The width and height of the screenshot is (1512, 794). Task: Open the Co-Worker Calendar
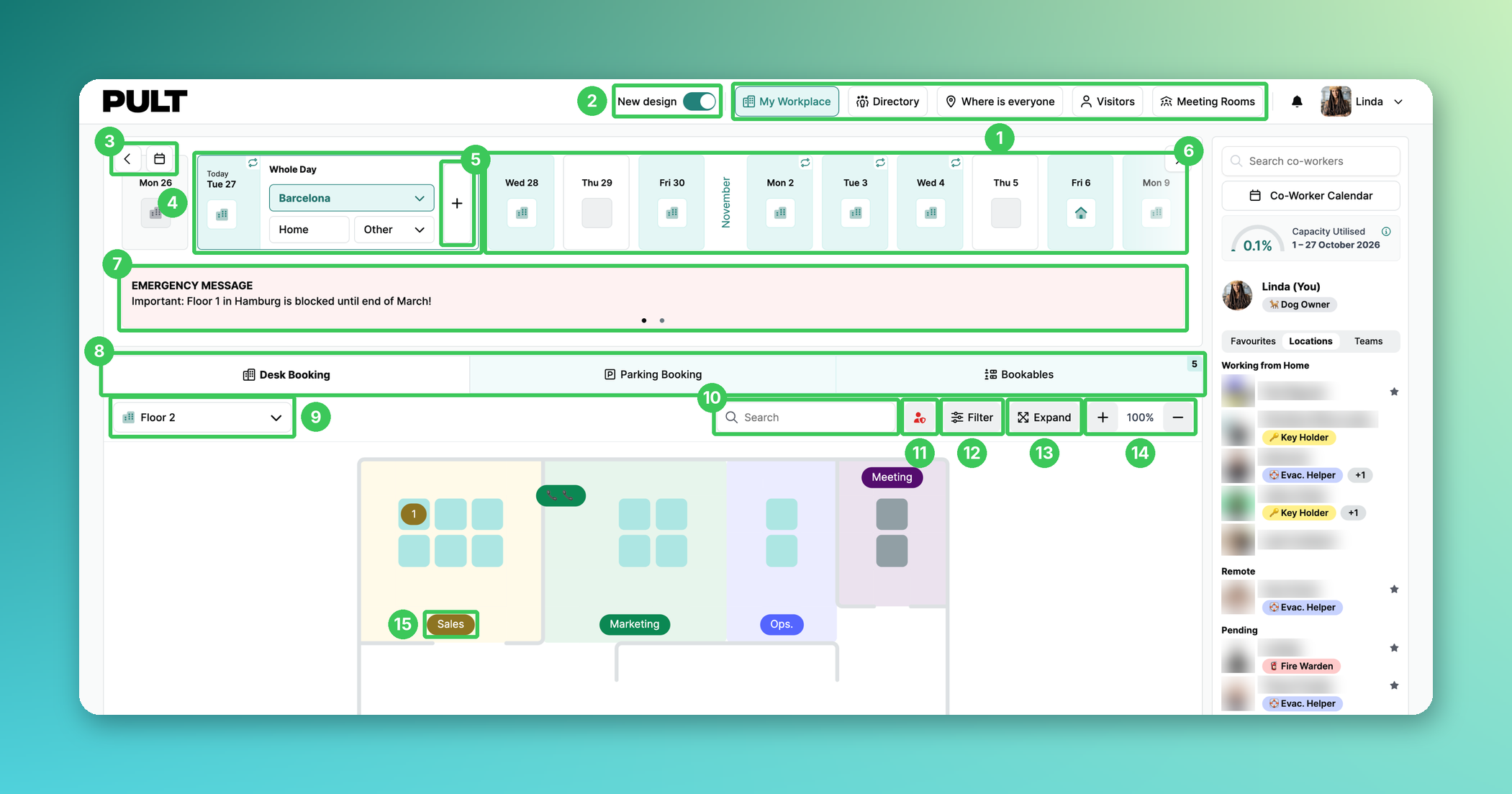click(1310, 196)
